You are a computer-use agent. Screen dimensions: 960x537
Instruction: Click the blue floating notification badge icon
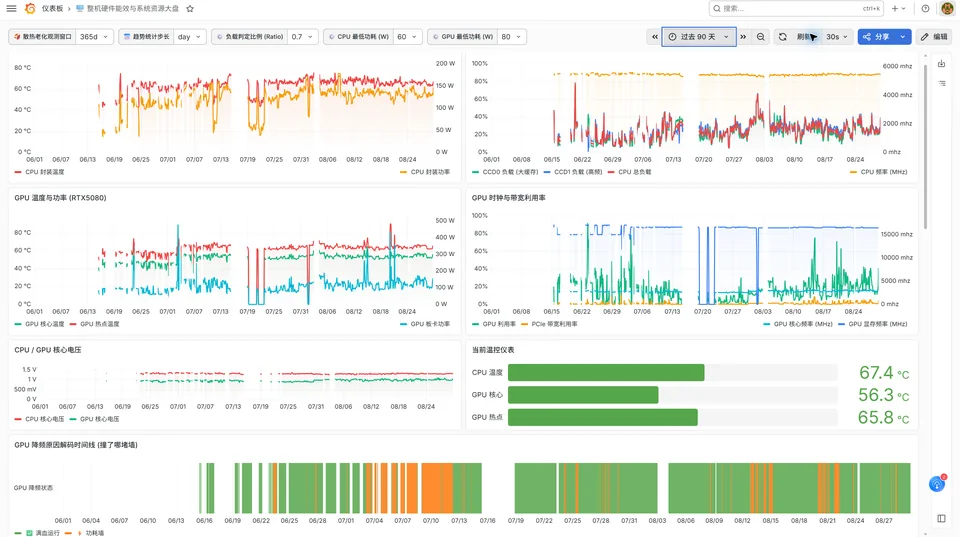(937, 484)
